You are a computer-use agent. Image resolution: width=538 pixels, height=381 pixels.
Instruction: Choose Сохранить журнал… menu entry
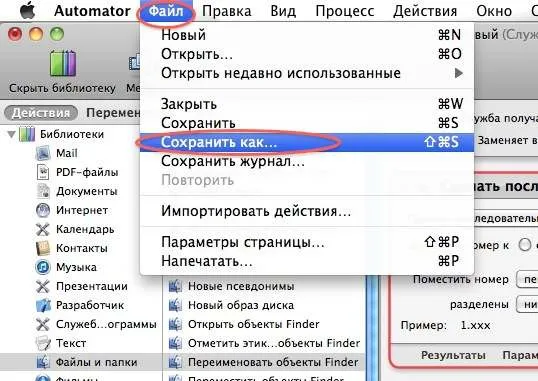(x=307, y=161)
